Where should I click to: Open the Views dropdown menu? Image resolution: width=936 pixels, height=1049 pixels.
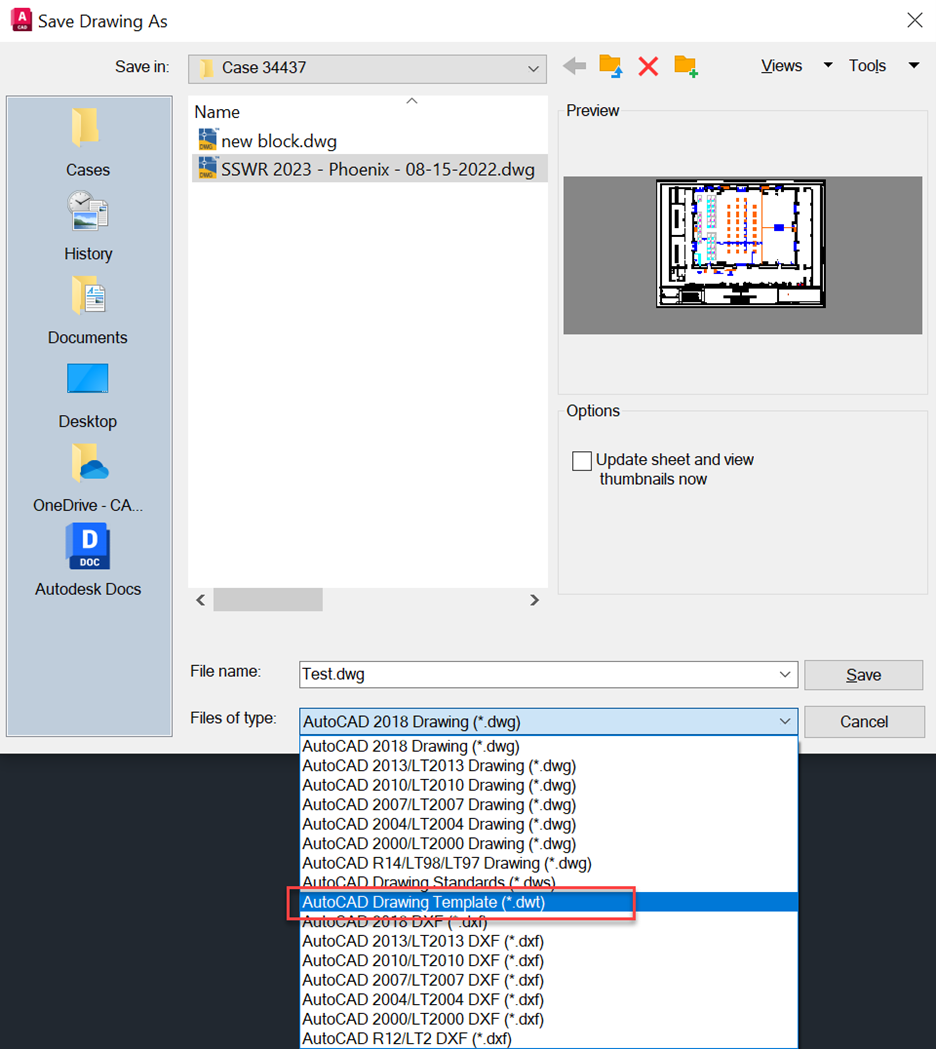(796, 66)
